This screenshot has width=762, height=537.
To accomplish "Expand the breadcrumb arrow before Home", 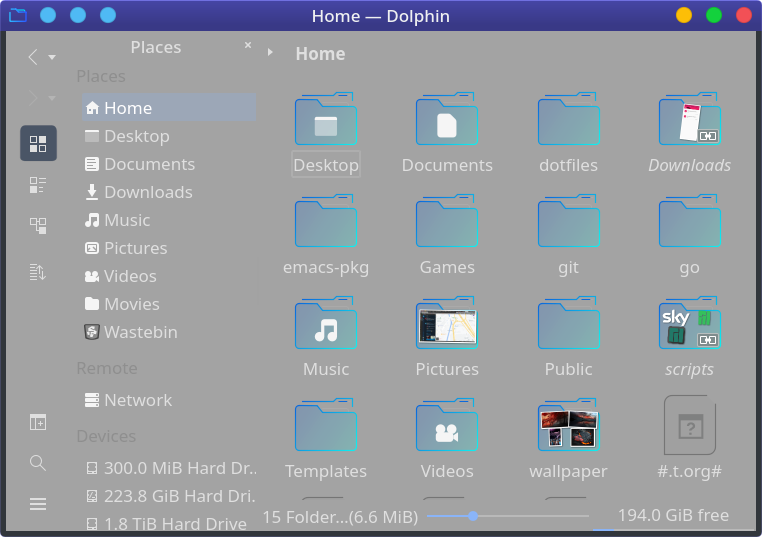I will point(270,53).
